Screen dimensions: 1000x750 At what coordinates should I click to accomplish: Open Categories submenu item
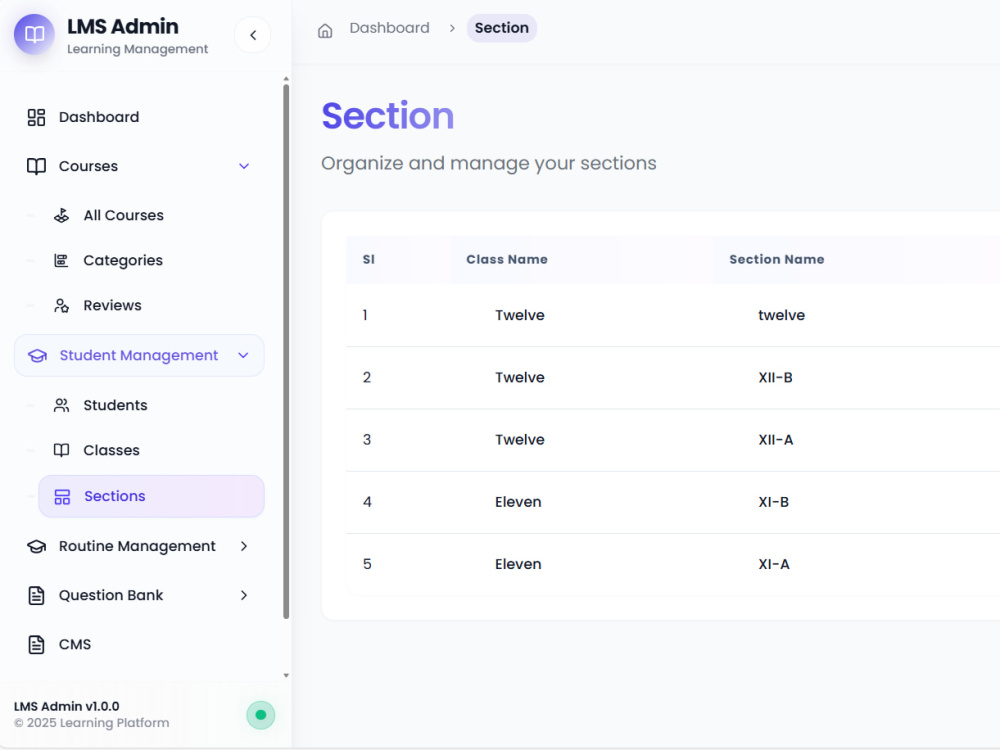click(x=123, y=260)
